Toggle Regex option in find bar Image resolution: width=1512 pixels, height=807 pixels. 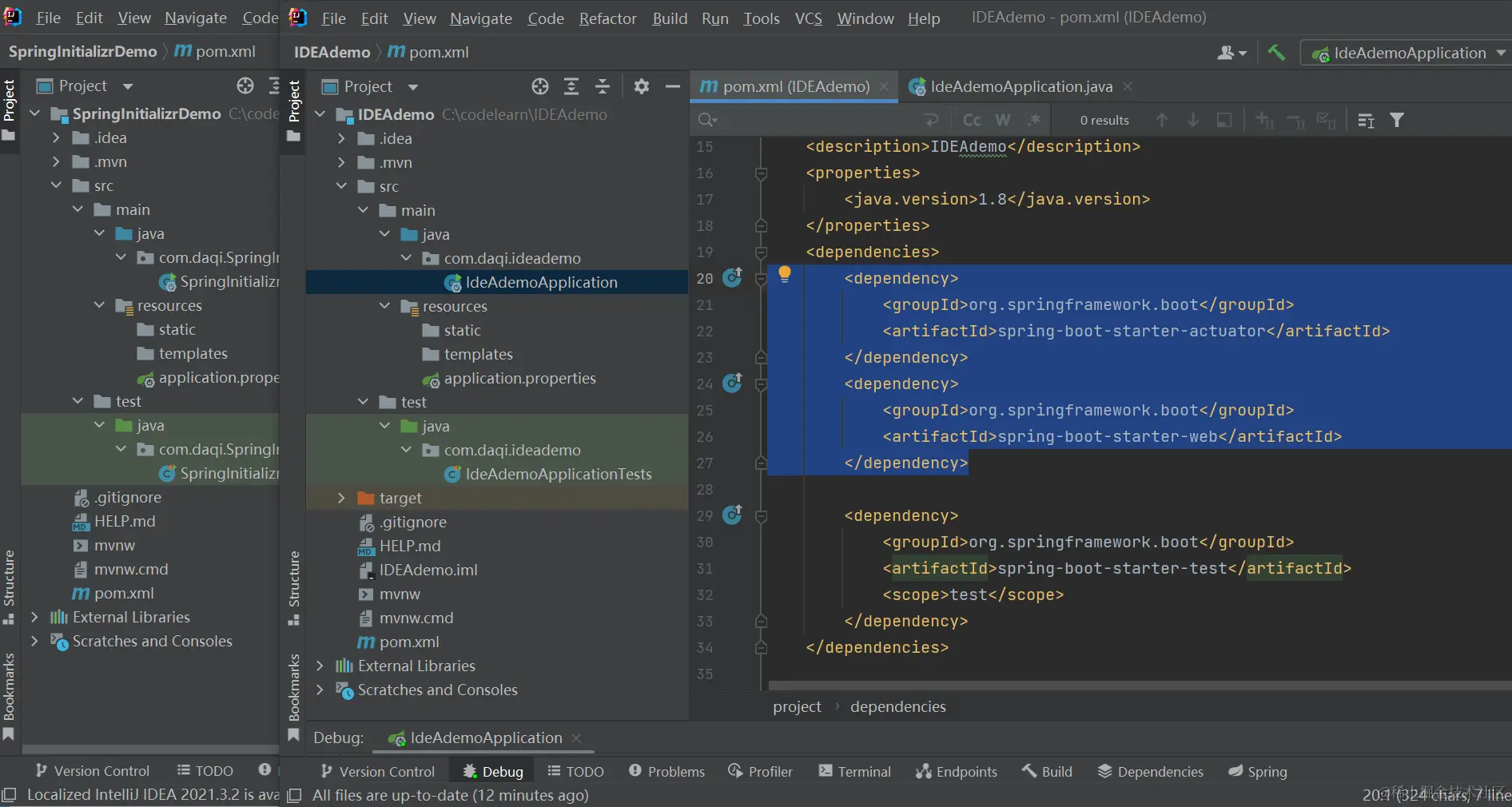pos(1034,120)
